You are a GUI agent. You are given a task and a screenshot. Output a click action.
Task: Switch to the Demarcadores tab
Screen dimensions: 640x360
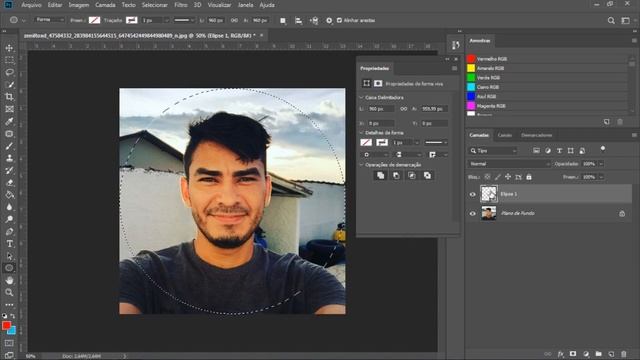tap(536, 135)
